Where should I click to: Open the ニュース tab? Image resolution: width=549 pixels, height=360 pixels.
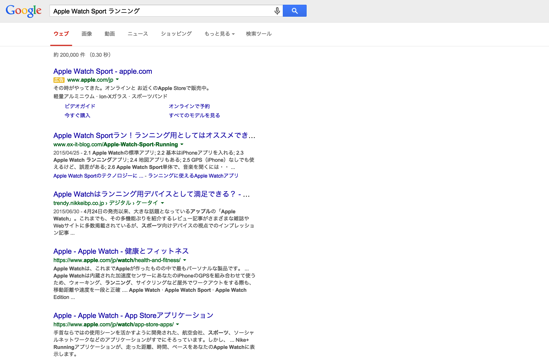pos(138,34)
